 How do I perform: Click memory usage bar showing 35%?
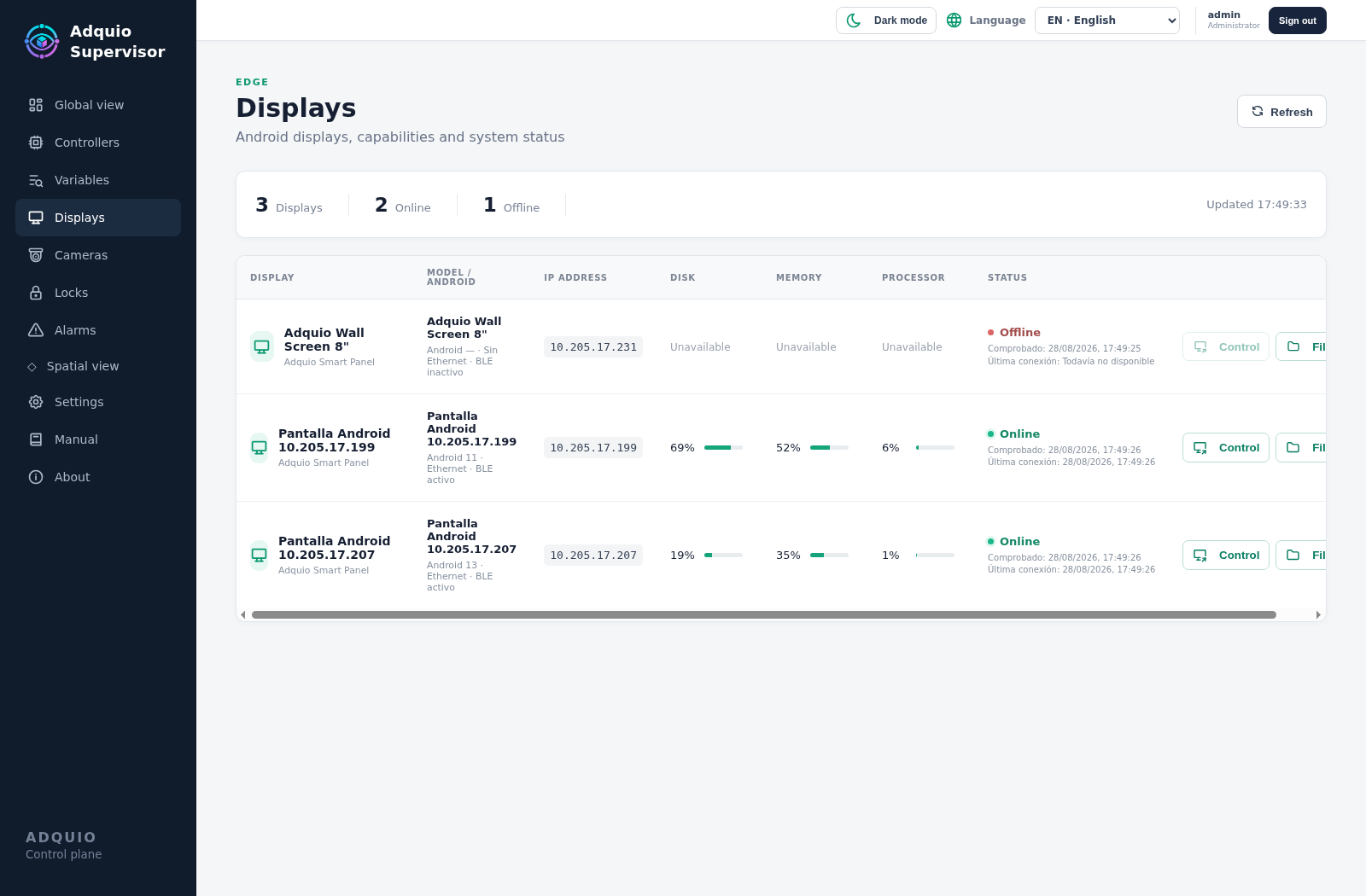(x=829, y=556)
